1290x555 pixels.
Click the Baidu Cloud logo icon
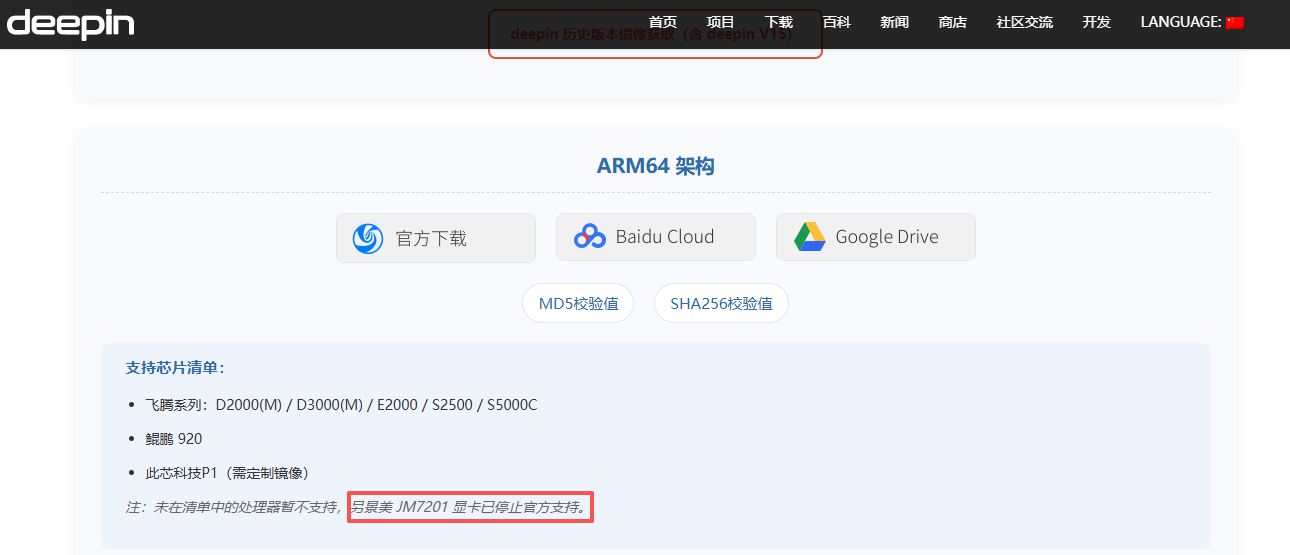[590, 238]
